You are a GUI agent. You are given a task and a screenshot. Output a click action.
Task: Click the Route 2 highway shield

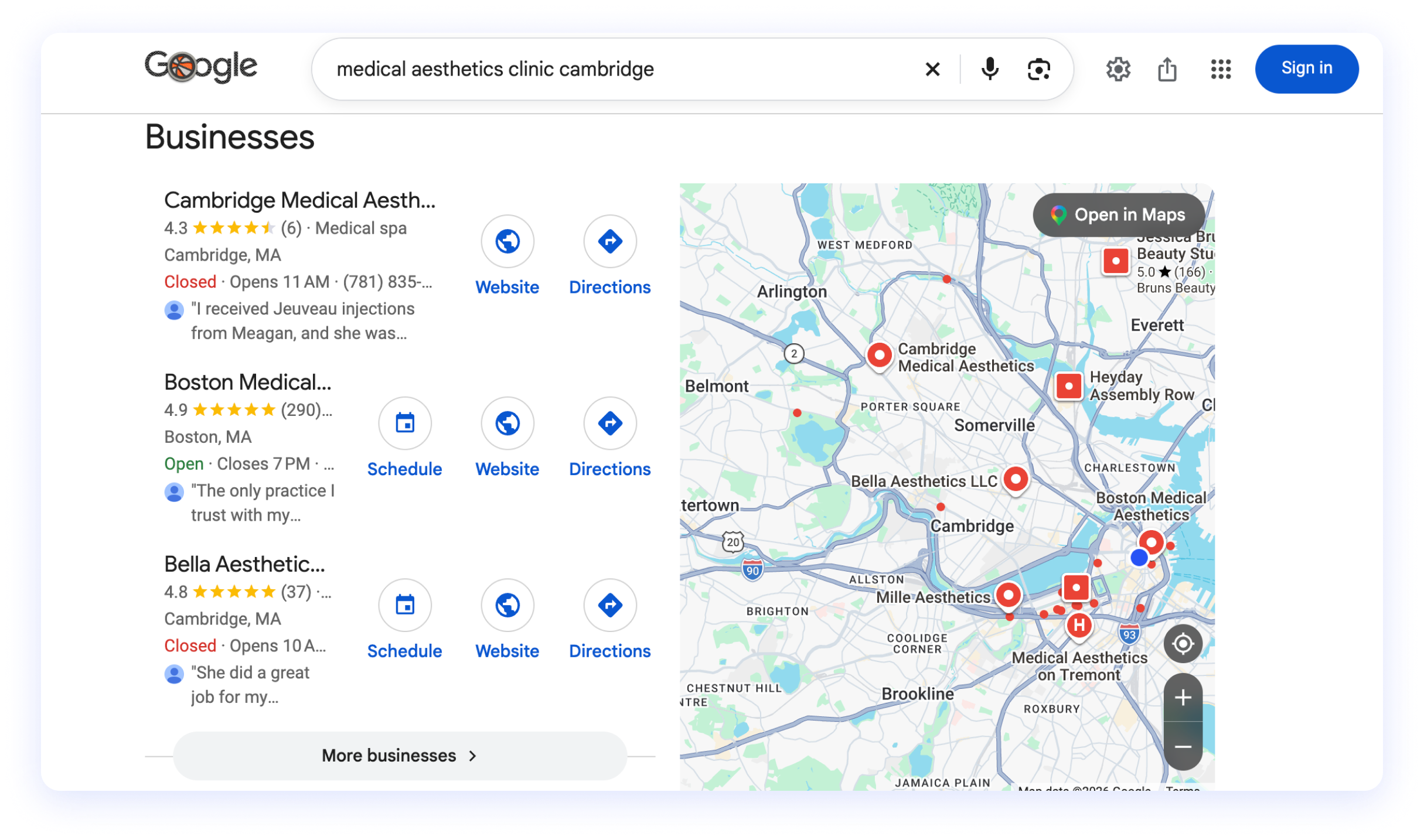point(793,353)
